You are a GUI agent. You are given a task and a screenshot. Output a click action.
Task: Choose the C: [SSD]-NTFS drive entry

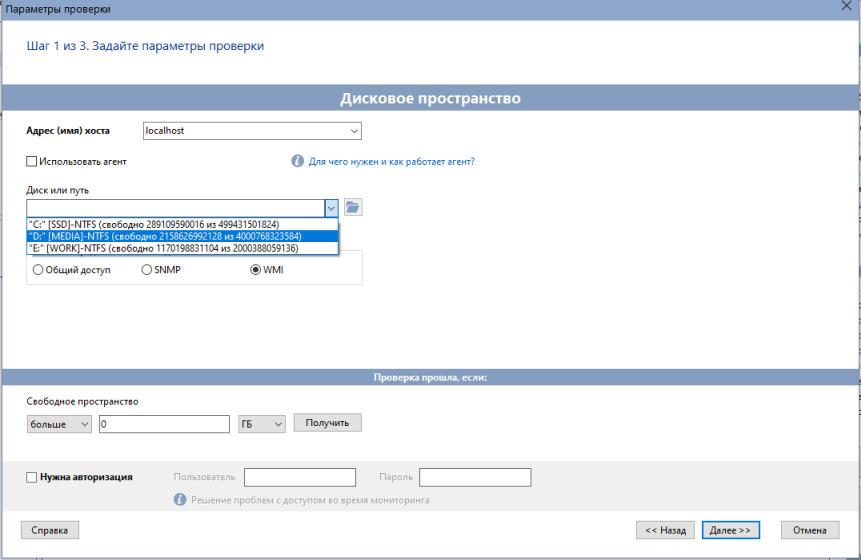182,225
